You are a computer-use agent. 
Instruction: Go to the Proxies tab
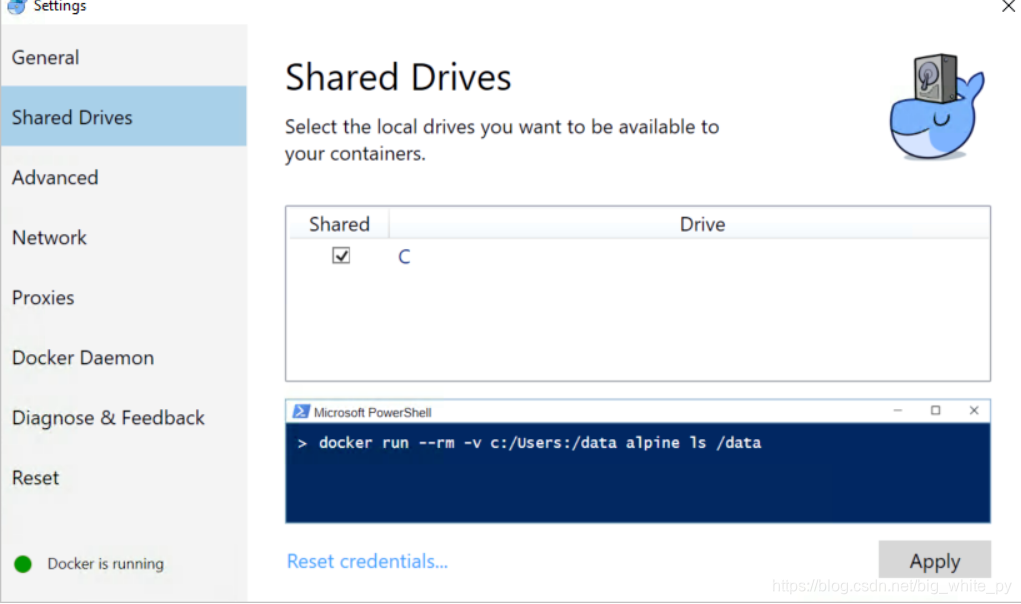tap(124, 297)
